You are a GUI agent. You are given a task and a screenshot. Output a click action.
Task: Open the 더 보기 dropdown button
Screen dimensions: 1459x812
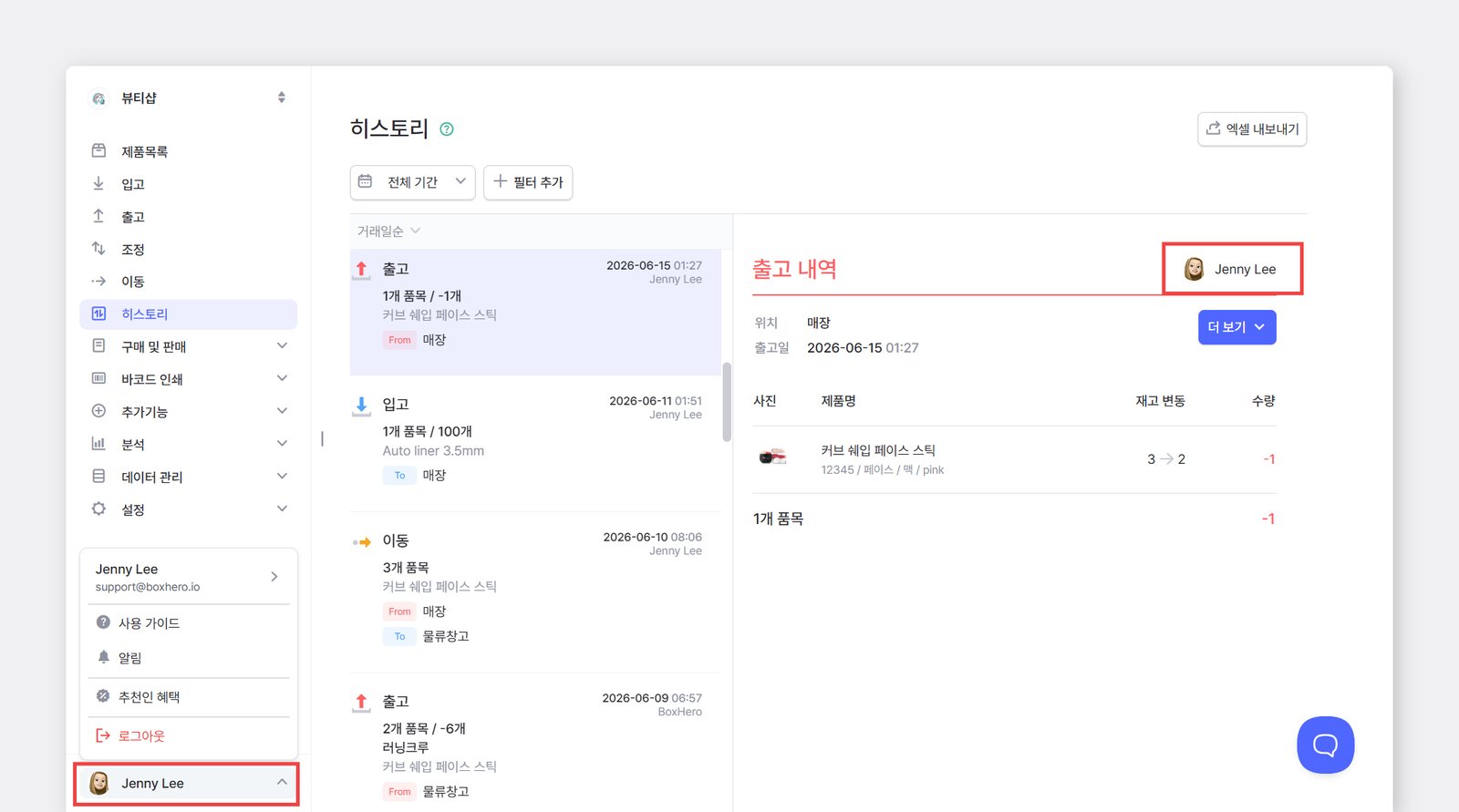tap(1237, 327)
